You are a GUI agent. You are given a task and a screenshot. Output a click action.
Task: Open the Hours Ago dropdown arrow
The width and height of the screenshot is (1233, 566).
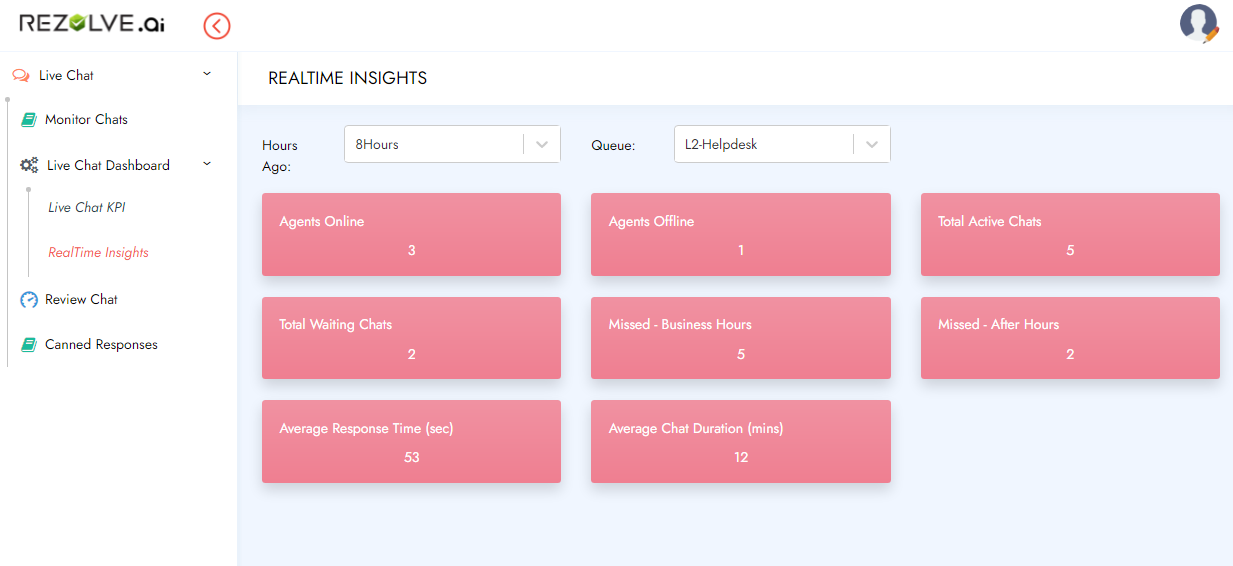542,144
